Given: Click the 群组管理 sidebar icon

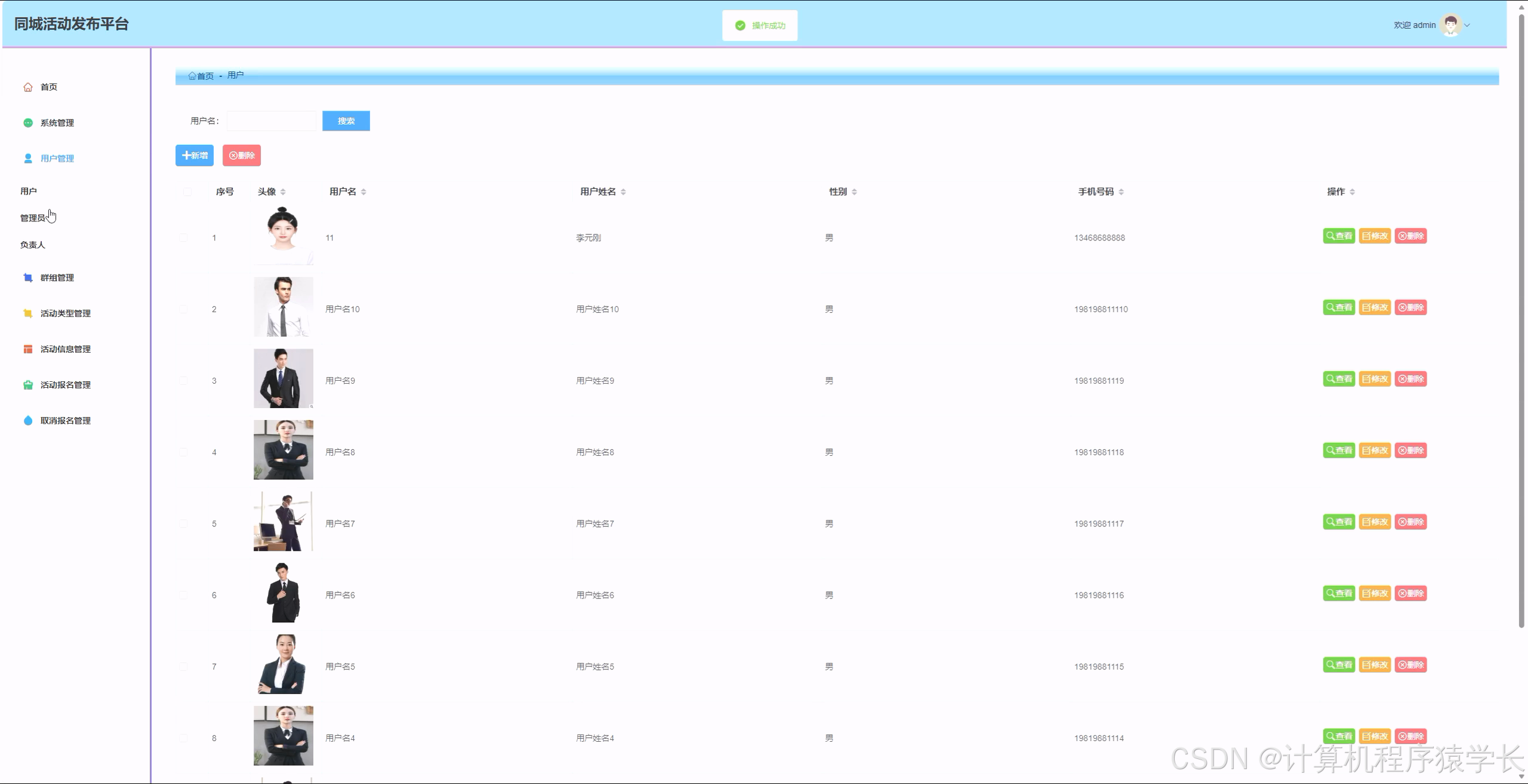Looking at the screenshot, I should pyautogui.click(x=28, y=278).
